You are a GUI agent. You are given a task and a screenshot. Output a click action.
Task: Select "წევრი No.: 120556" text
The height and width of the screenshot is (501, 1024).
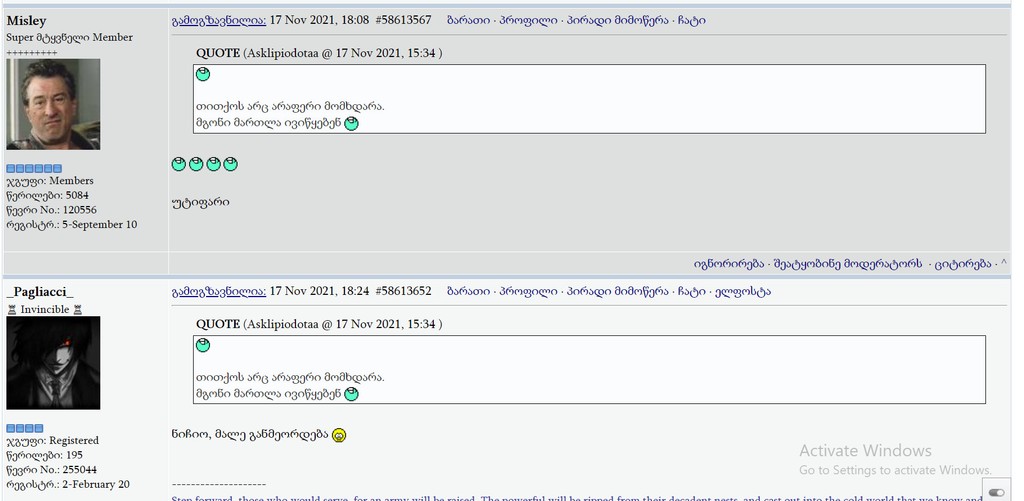tap(51, 210)
